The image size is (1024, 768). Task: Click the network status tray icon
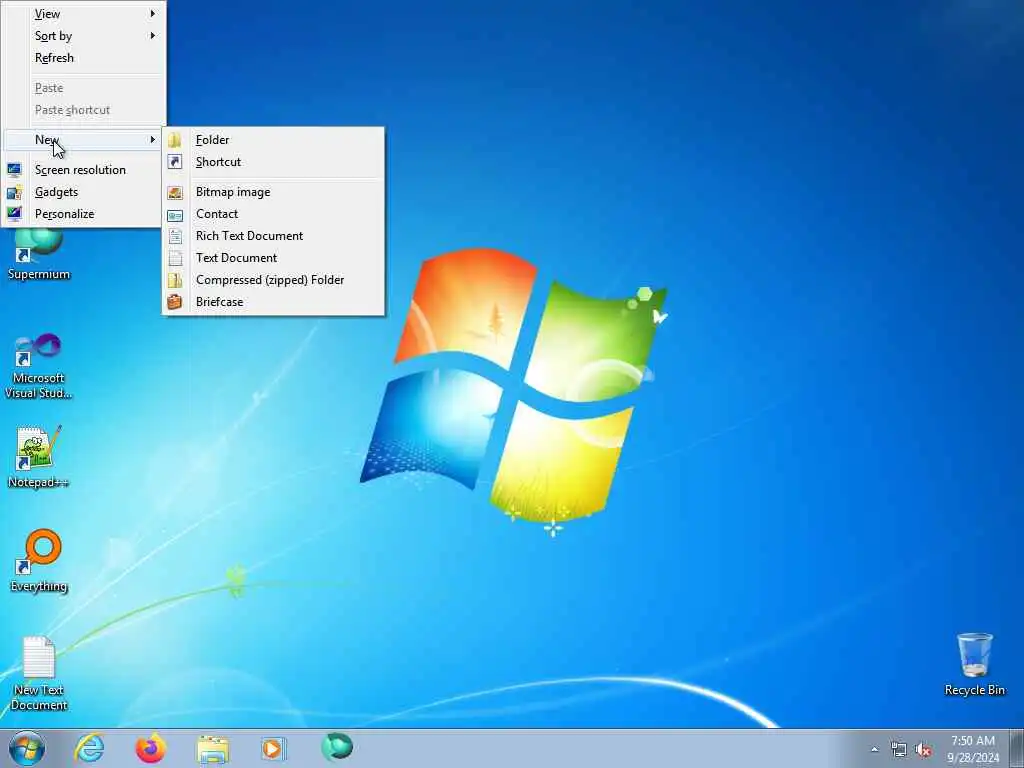click(899, 750)
